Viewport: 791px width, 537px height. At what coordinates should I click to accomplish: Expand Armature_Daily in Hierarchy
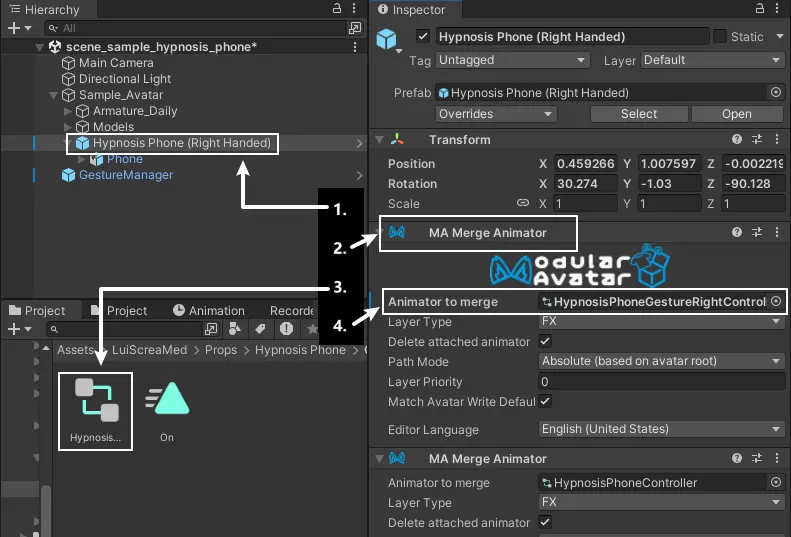[x=68, y=111]
